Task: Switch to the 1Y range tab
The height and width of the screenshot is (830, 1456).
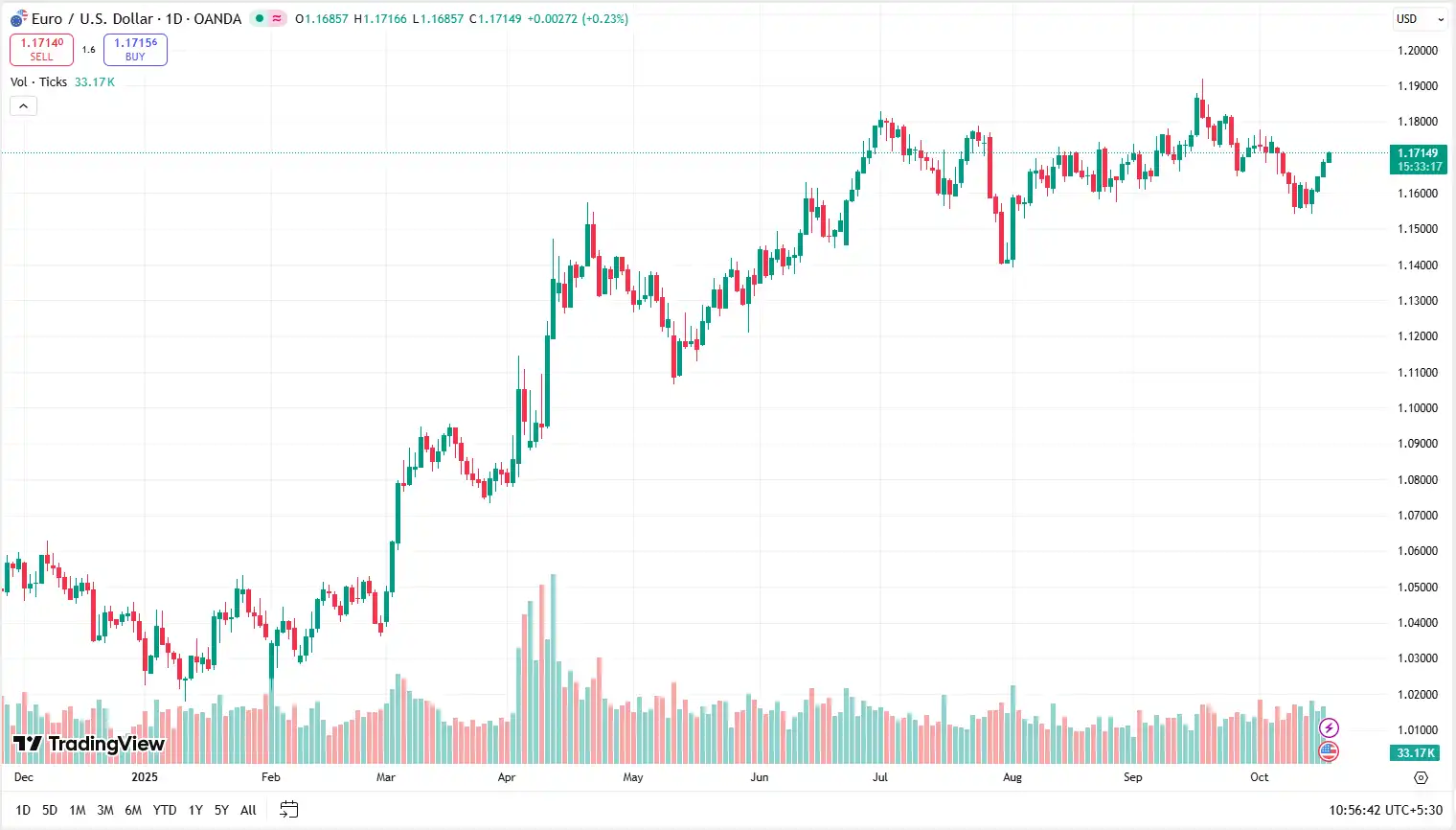Action: (x=194, y=810)
